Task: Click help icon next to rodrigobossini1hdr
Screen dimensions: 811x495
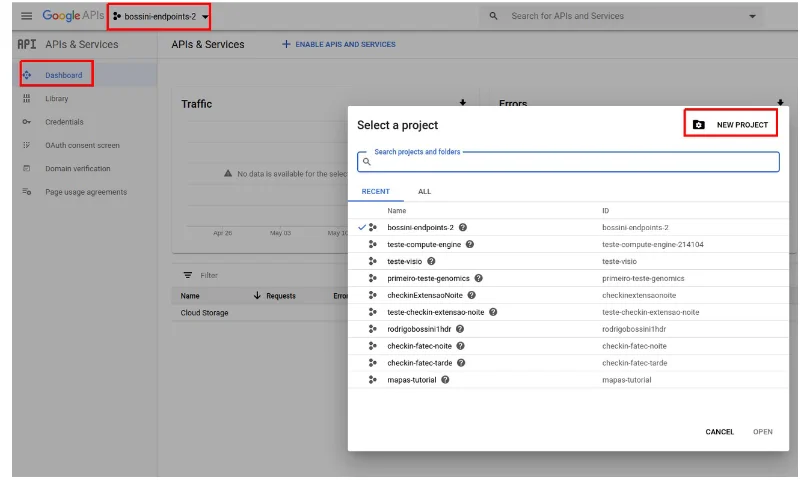Action: point(460,329)
